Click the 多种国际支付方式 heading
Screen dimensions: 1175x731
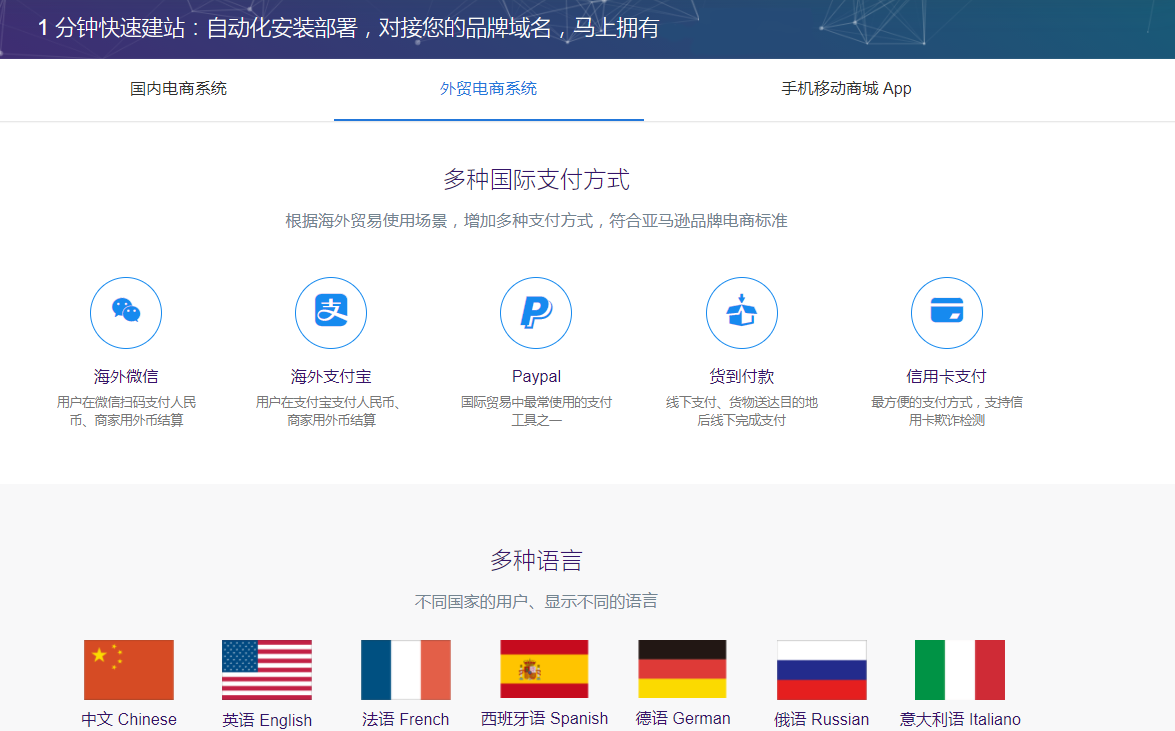click(x=536, y=180)
